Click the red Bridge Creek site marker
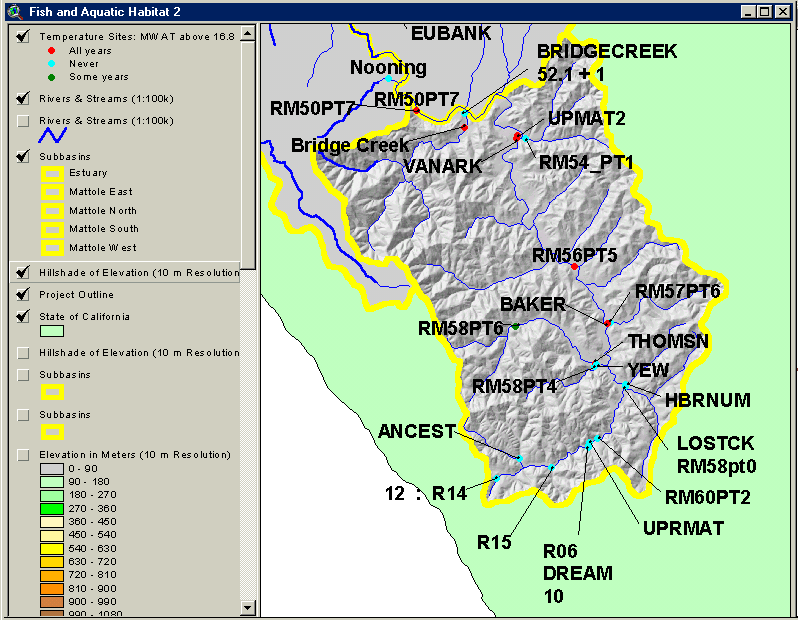Screen dimensions: 798x620 464,128
